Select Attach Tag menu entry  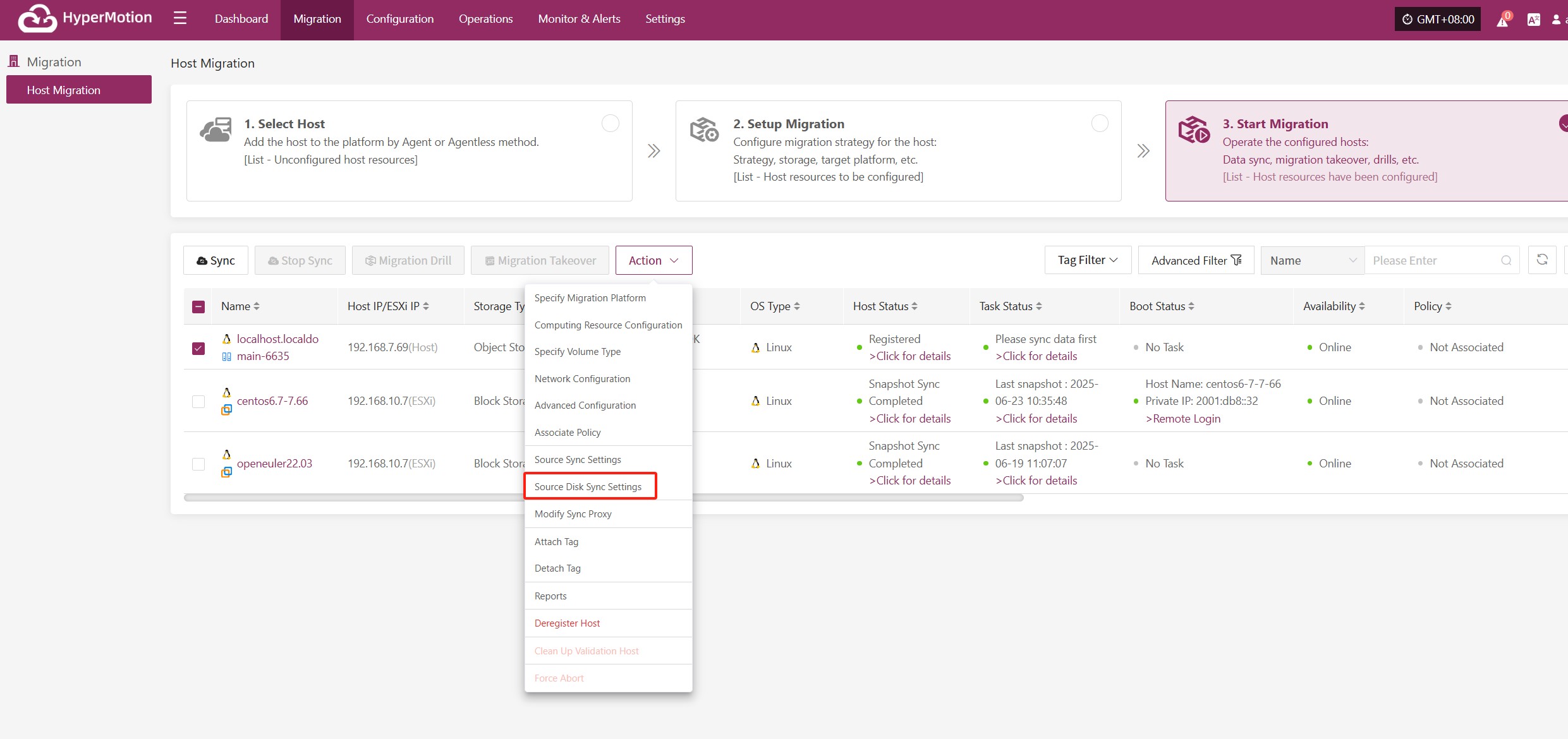pyautogui.click(x=556, y=542)
